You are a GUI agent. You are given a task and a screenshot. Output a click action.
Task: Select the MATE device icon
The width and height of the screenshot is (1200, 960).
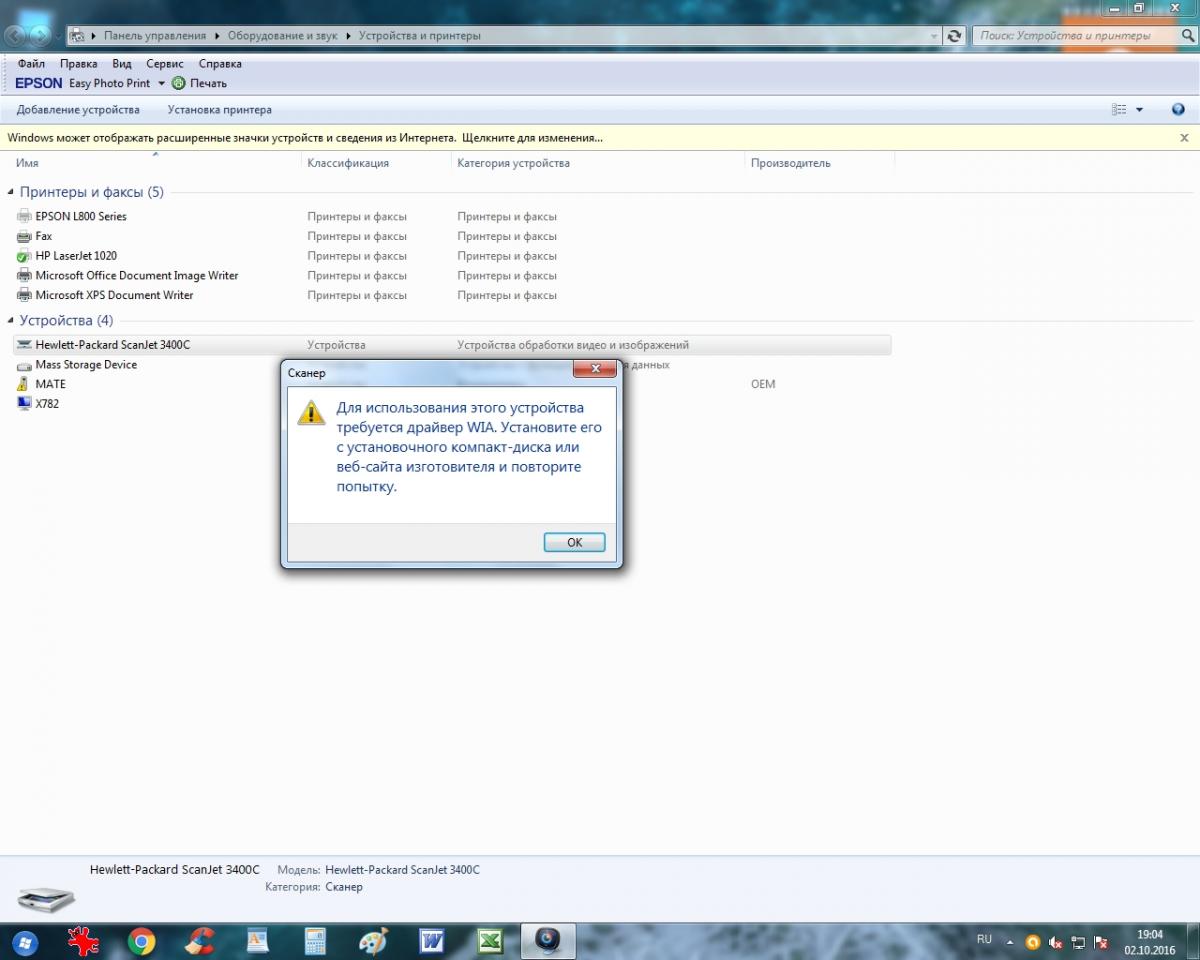point(25,384)
